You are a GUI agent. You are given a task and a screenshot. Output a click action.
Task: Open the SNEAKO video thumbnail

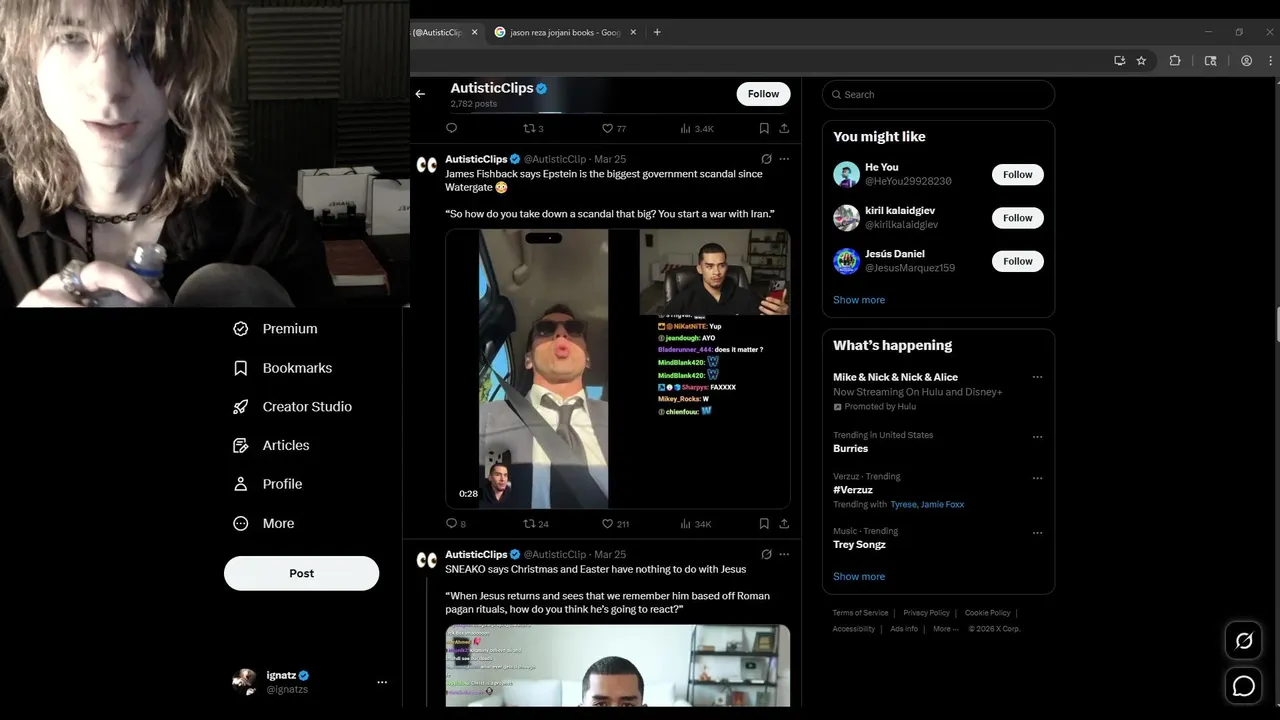(x=618, y=666)
